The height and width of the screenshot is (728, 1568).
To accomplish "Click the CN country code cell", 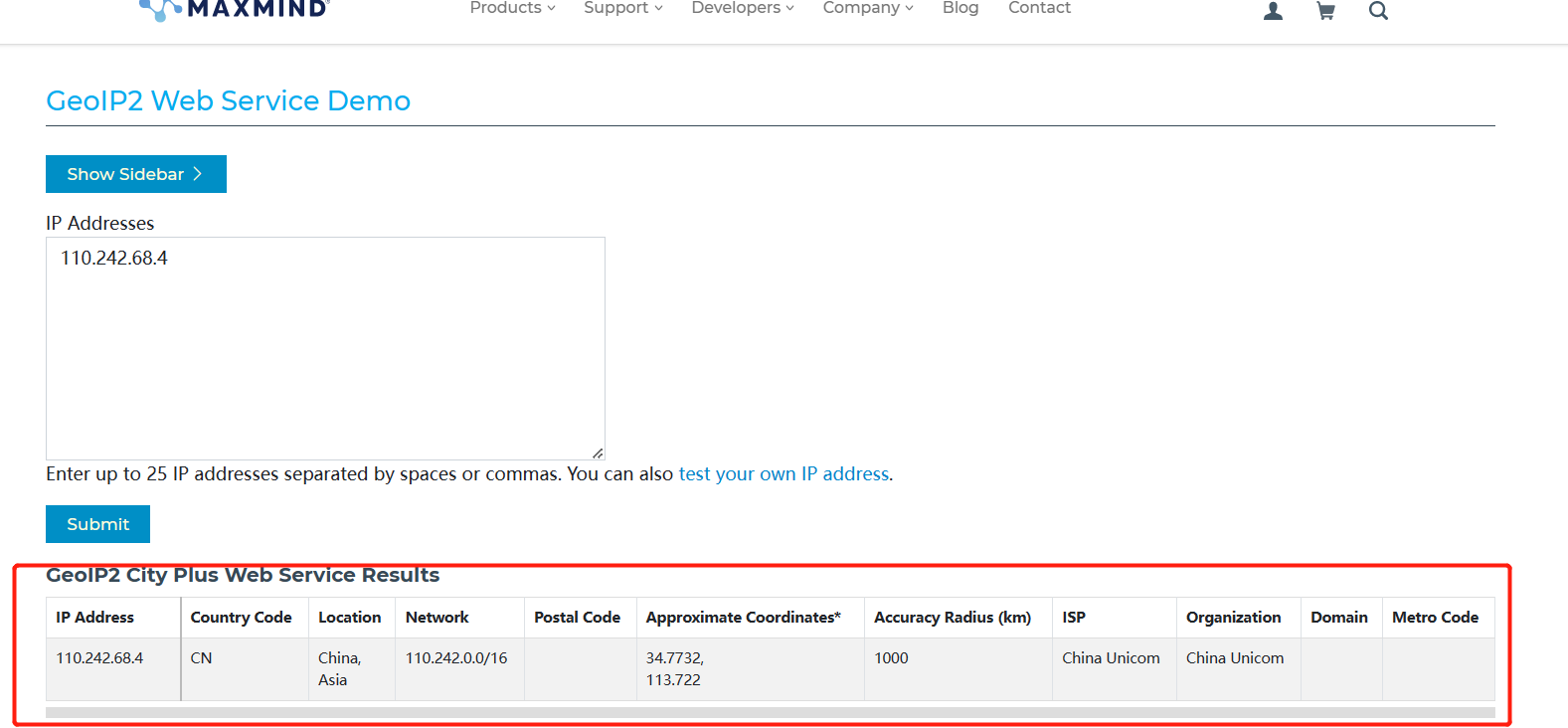I will point(245,669).
